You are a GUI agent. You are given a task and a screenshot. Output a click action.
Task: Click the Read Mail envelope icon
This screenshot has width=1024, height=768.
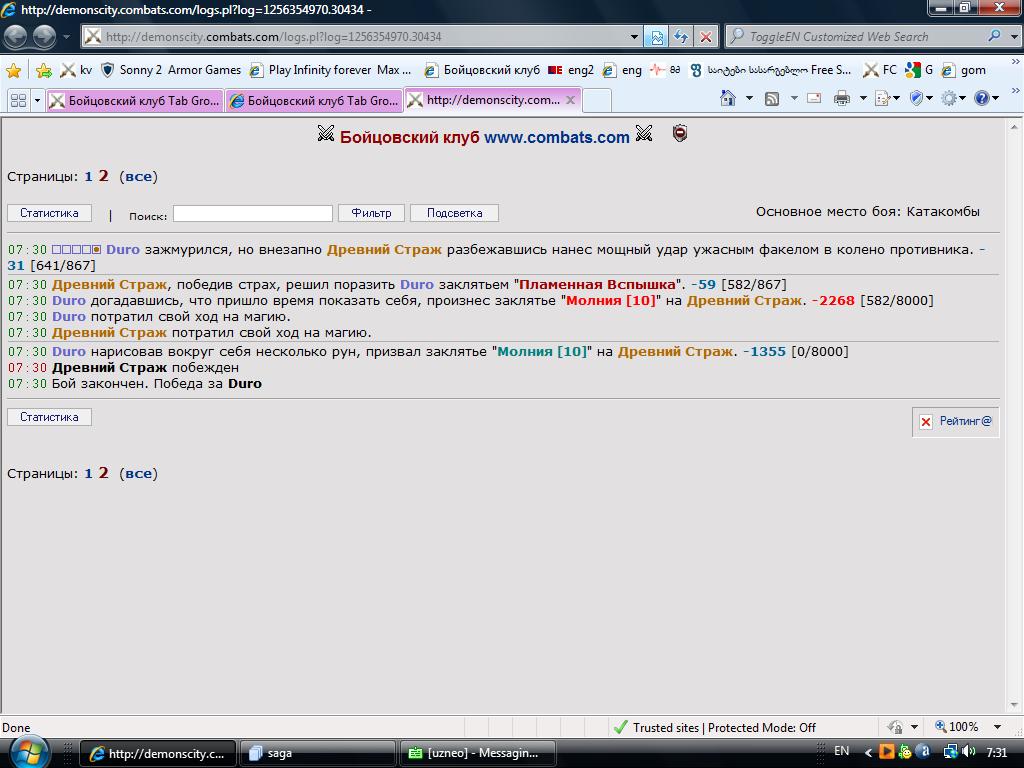(814, 99)
